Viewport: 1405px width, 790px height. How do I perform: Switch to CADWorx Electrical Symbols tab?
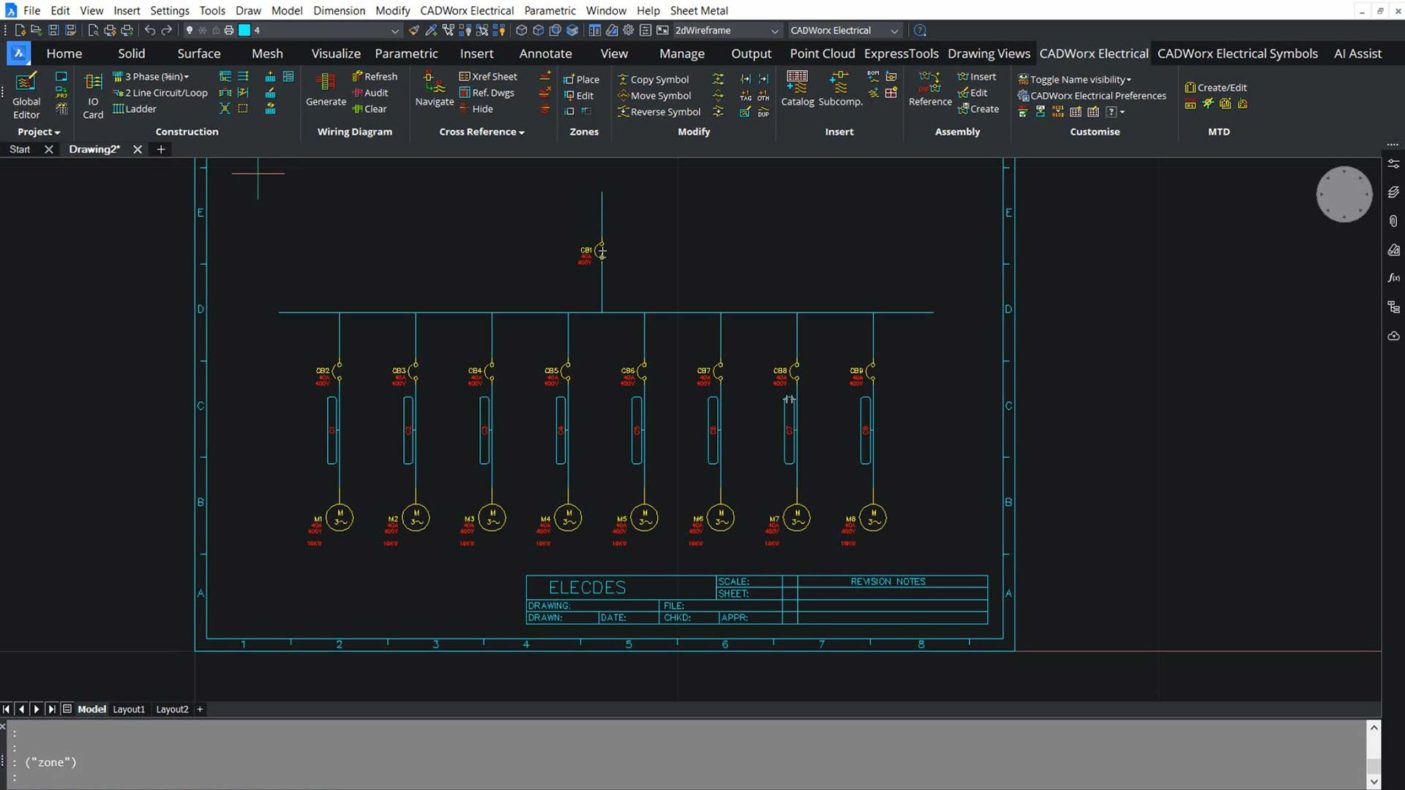pyautogui.click(x=1237, y=53)
